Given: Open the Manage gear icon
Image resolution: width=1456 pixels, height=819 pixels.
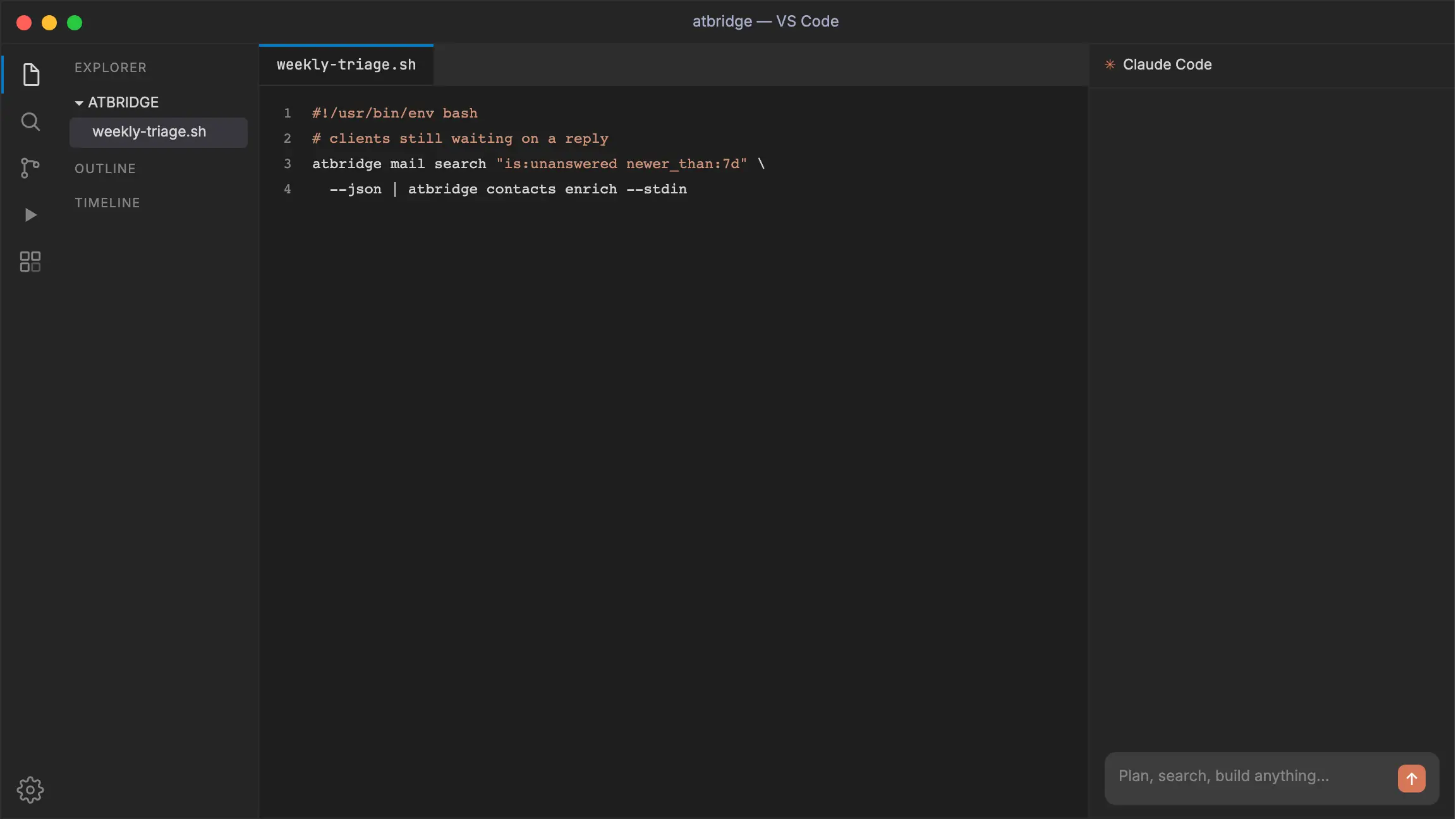Looking at the screenshot, I should click(30, 790).
